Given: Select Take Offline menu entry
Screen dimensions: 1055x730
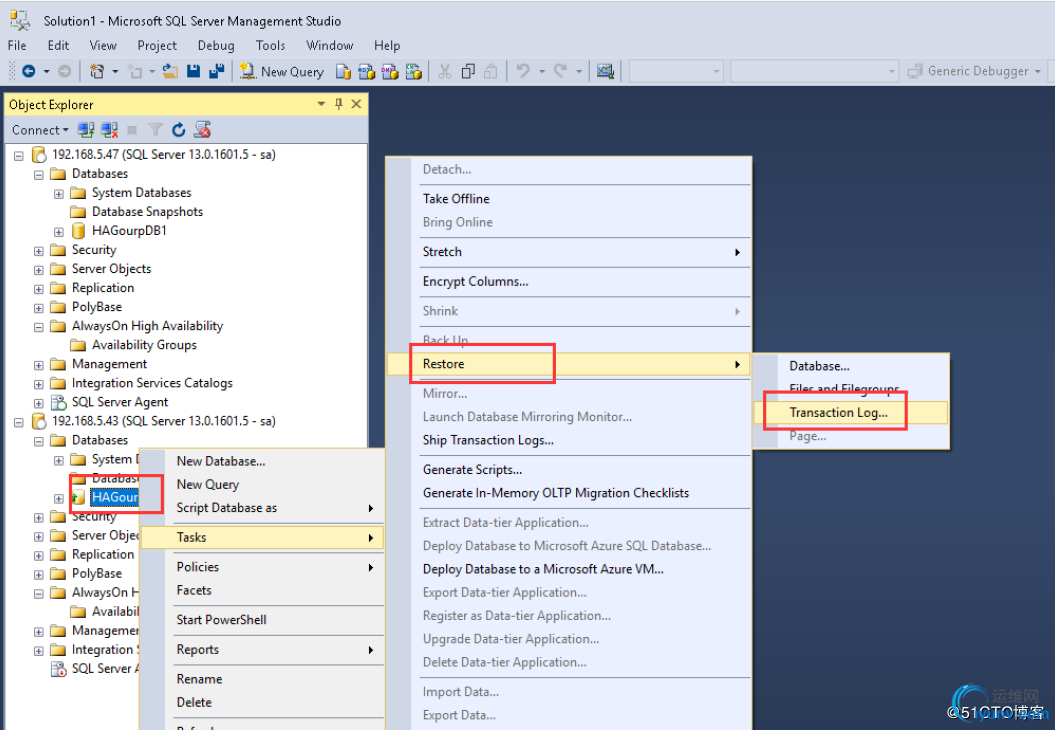Looking at the screenshot, I should [x=567, y=198].
